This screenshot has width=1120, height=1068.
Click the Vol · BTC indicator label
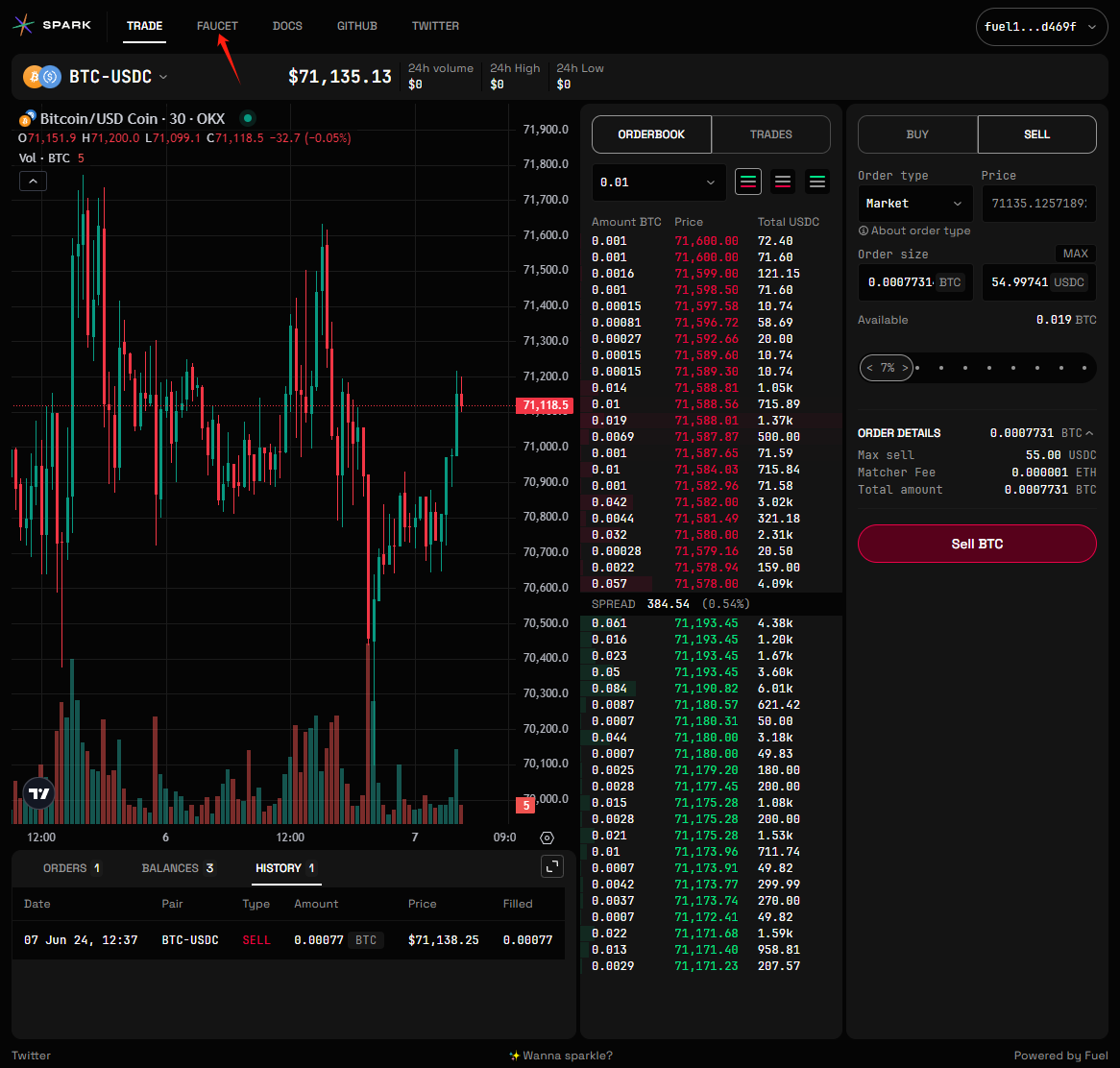coord(44,158)
